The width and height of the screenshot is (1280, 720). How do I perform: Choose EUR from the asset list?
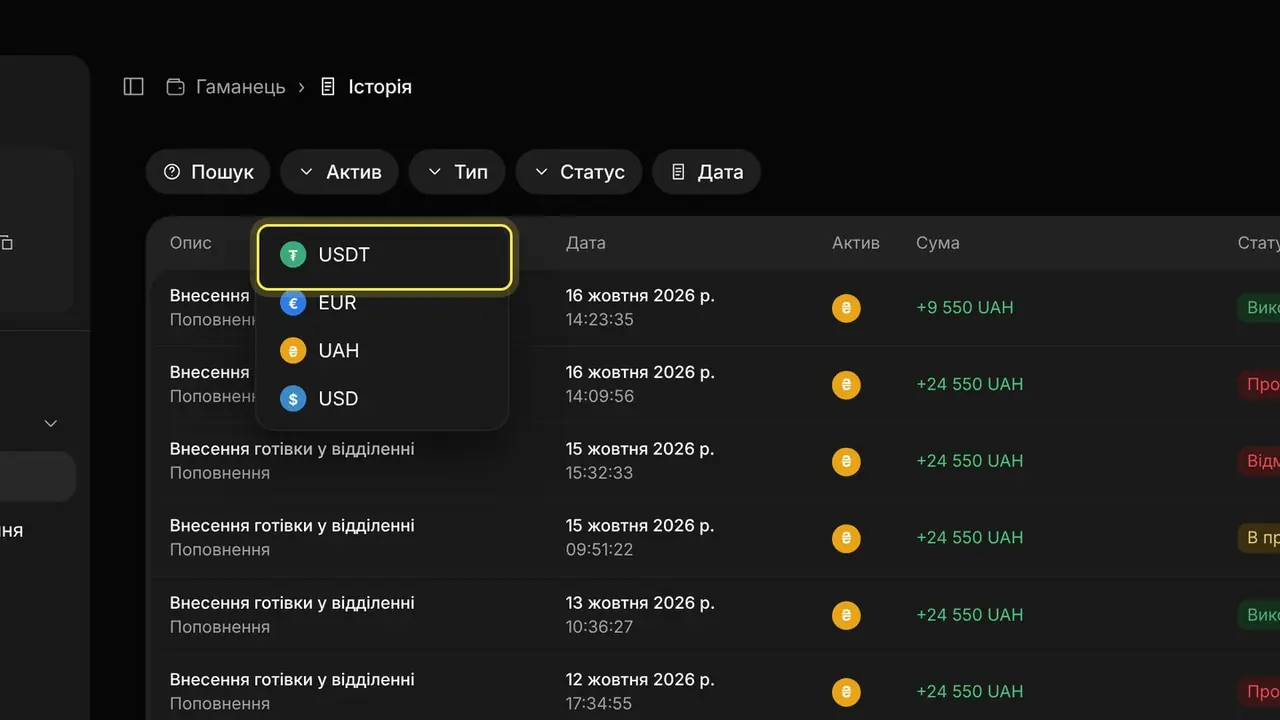(x=382, y=303)
